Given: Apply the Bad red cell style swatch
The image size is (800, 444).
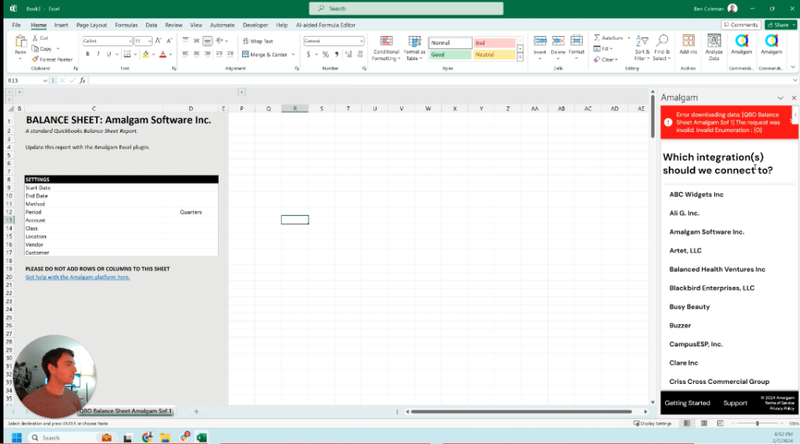Looking at the screenshot, I should pos(494,43).
